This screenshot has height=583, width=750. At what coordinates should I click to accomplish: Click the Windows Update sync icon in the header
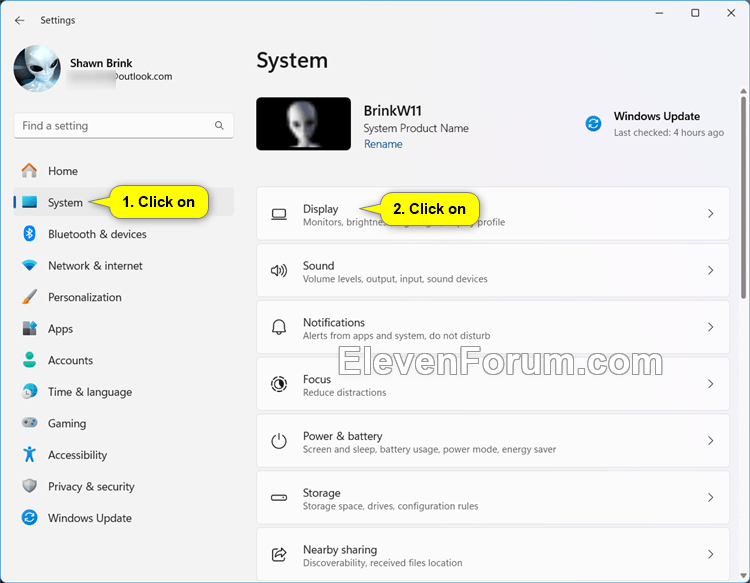(593, 123)
